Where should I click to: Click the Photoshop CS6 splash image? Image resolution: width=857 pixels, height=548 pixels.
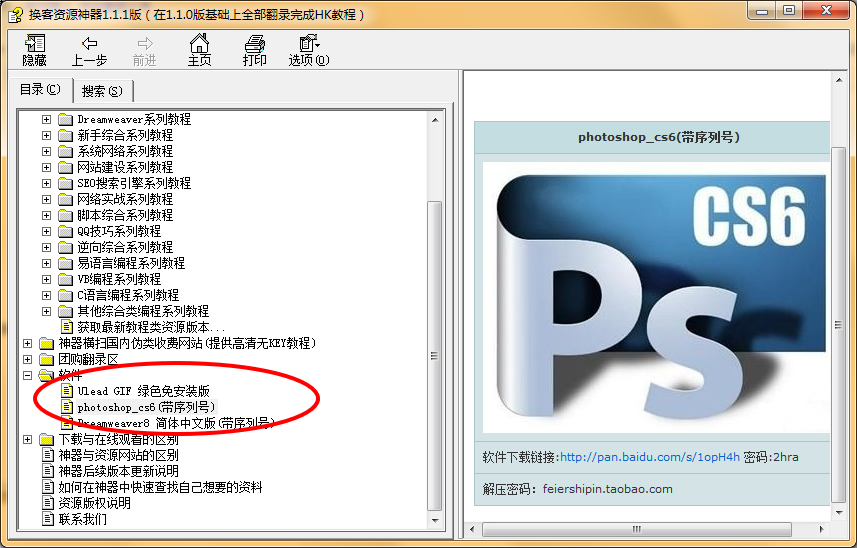tap(655, 298)
